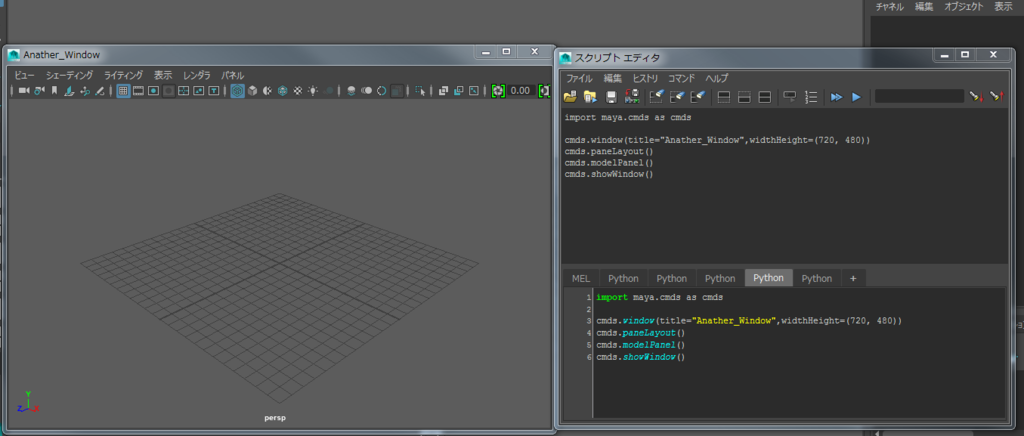This screenshot has height=436, width=1024.
Task: Click the Select Camera icon in viewport
Action: 23,91
